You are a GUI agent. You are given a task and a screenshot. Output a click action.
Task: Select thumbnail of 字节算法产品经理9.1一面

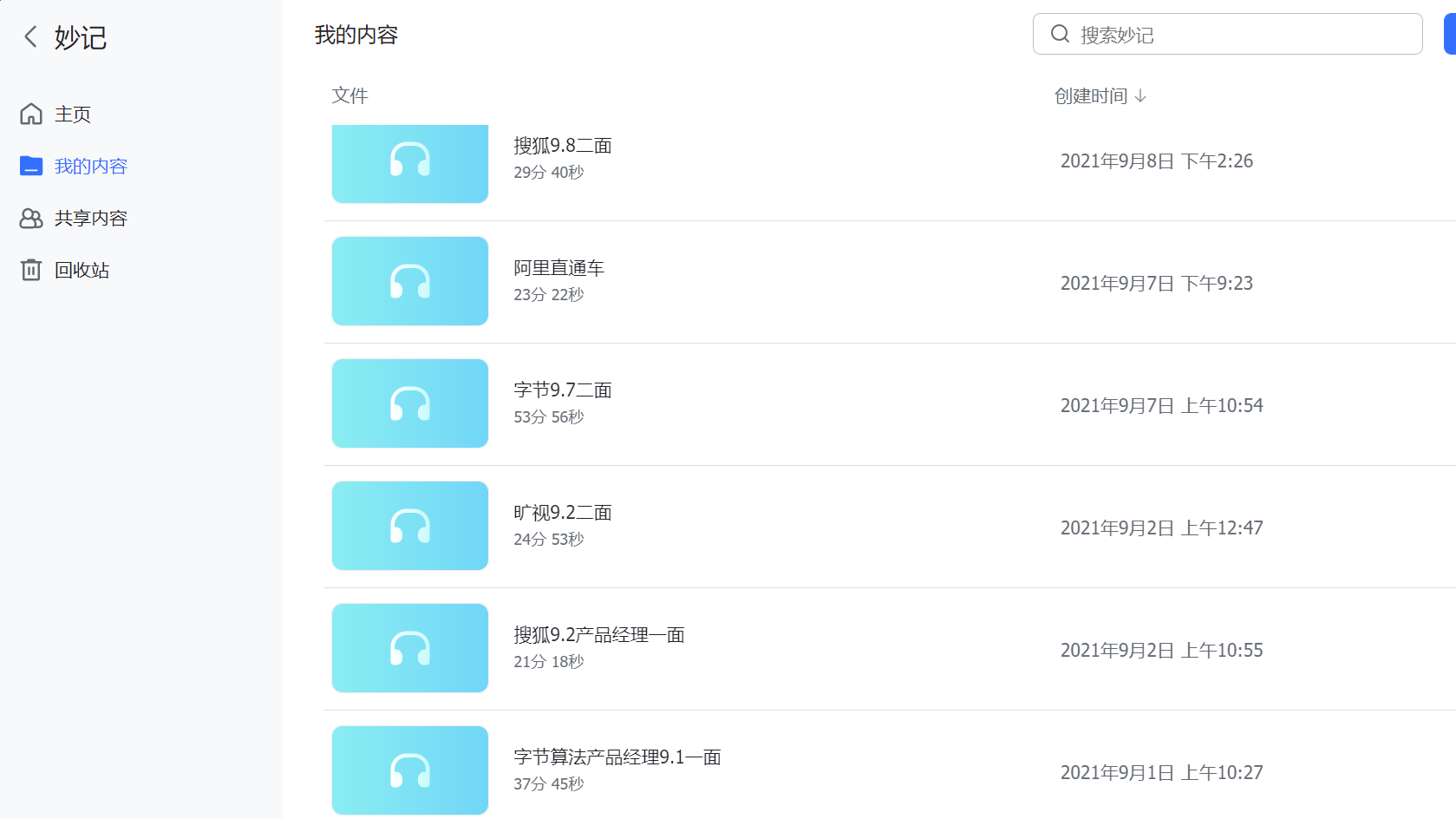pos(410,770)
